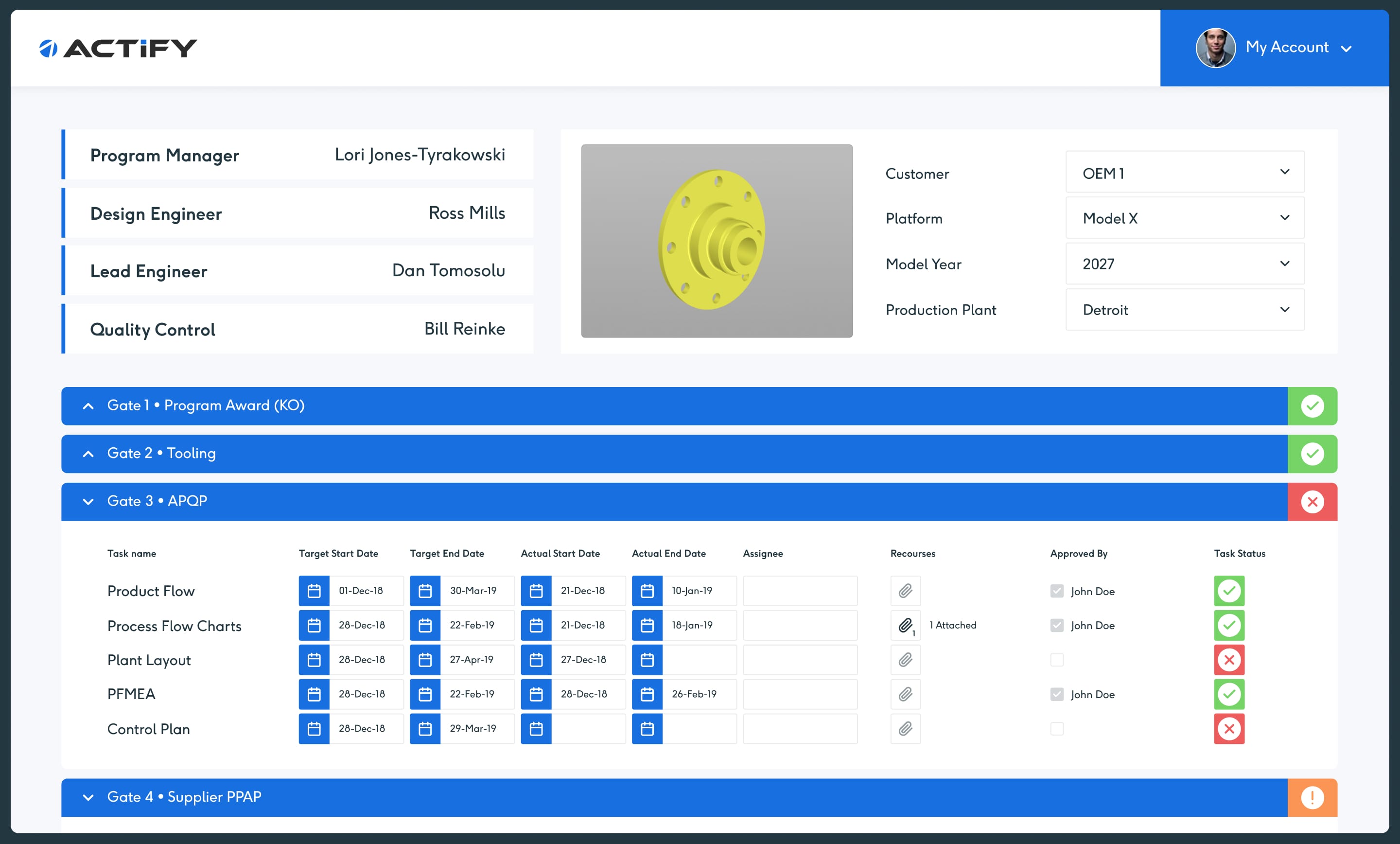Click green check status icon for PFMEA
This screenshot has height=844, width=1400.
pyautogui.click(x=1228, y=694)
